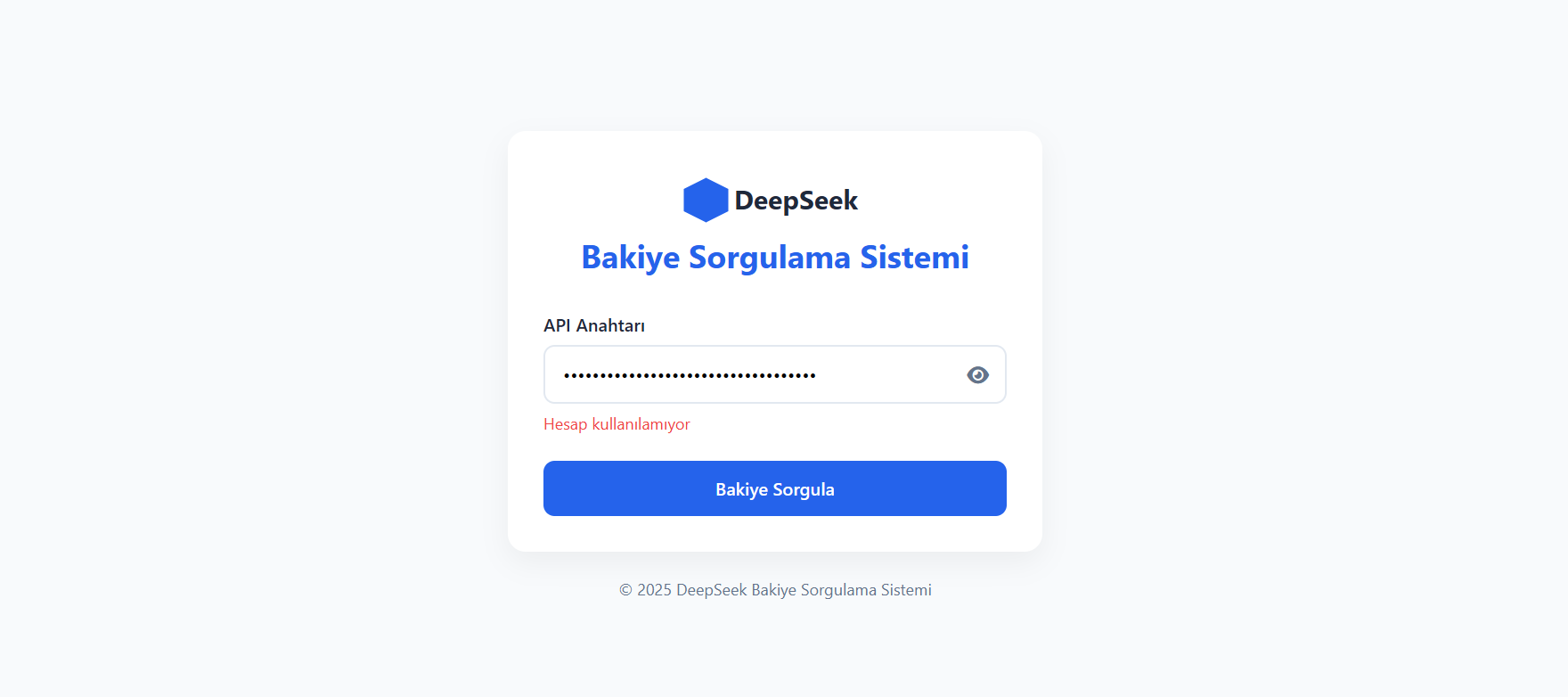
Task: Focus the API Anahtarı input field
Action: (x=775, y=374)
